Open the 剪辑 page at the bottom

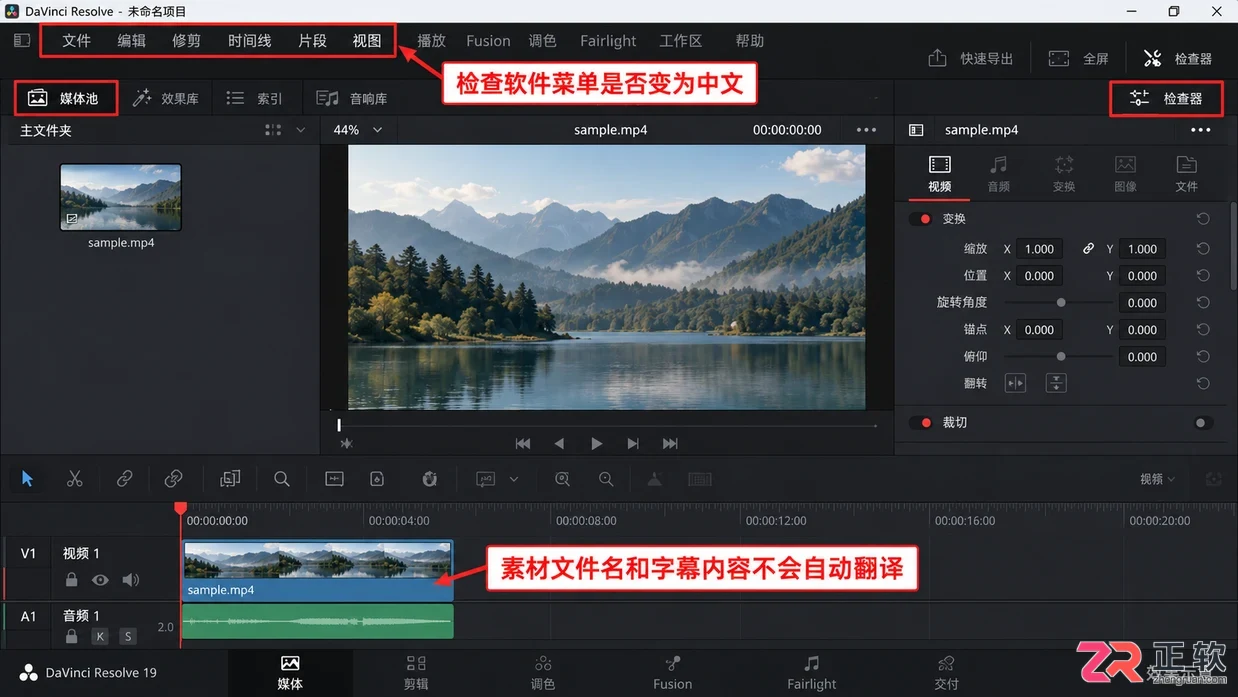[x=416, y=673]
